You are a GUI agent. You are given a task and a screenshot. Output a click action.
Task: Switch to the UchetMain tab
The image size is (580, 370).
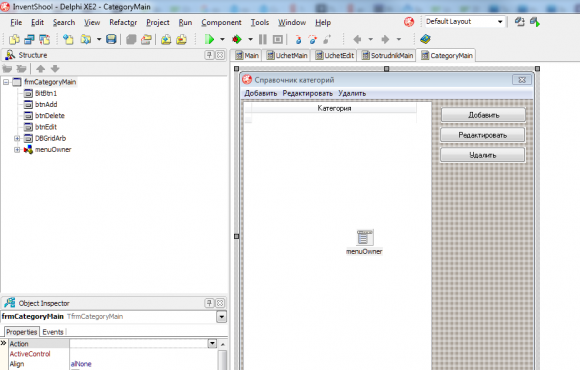(287, 56)
